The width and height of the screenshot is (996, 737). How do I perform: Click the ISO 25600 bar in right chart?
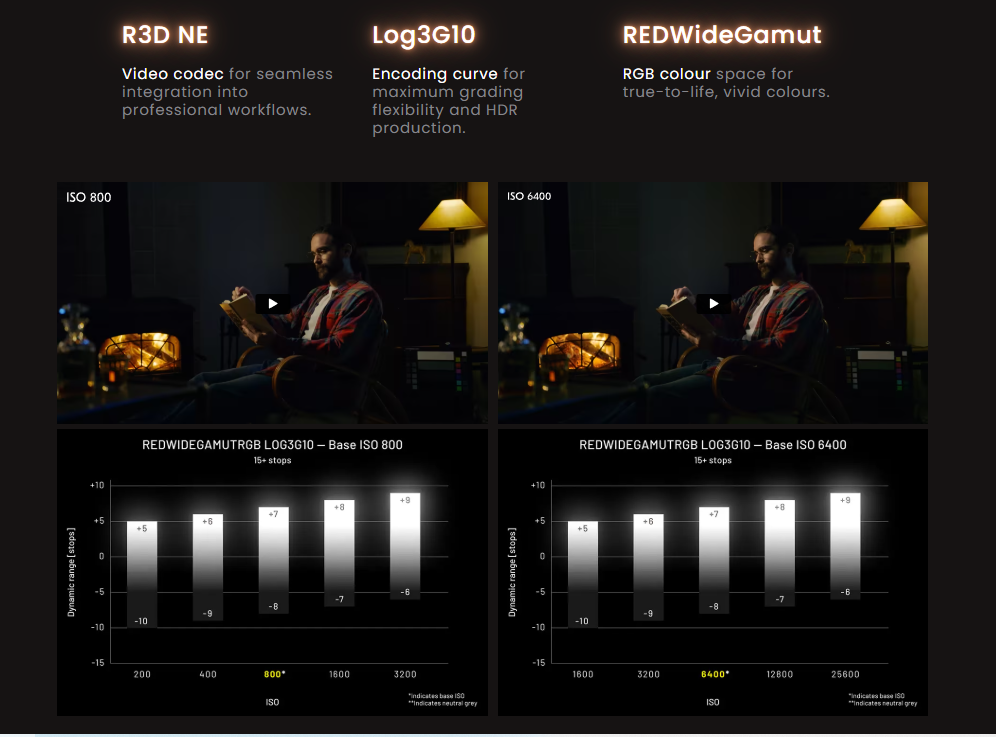click(x=845, y=545)
